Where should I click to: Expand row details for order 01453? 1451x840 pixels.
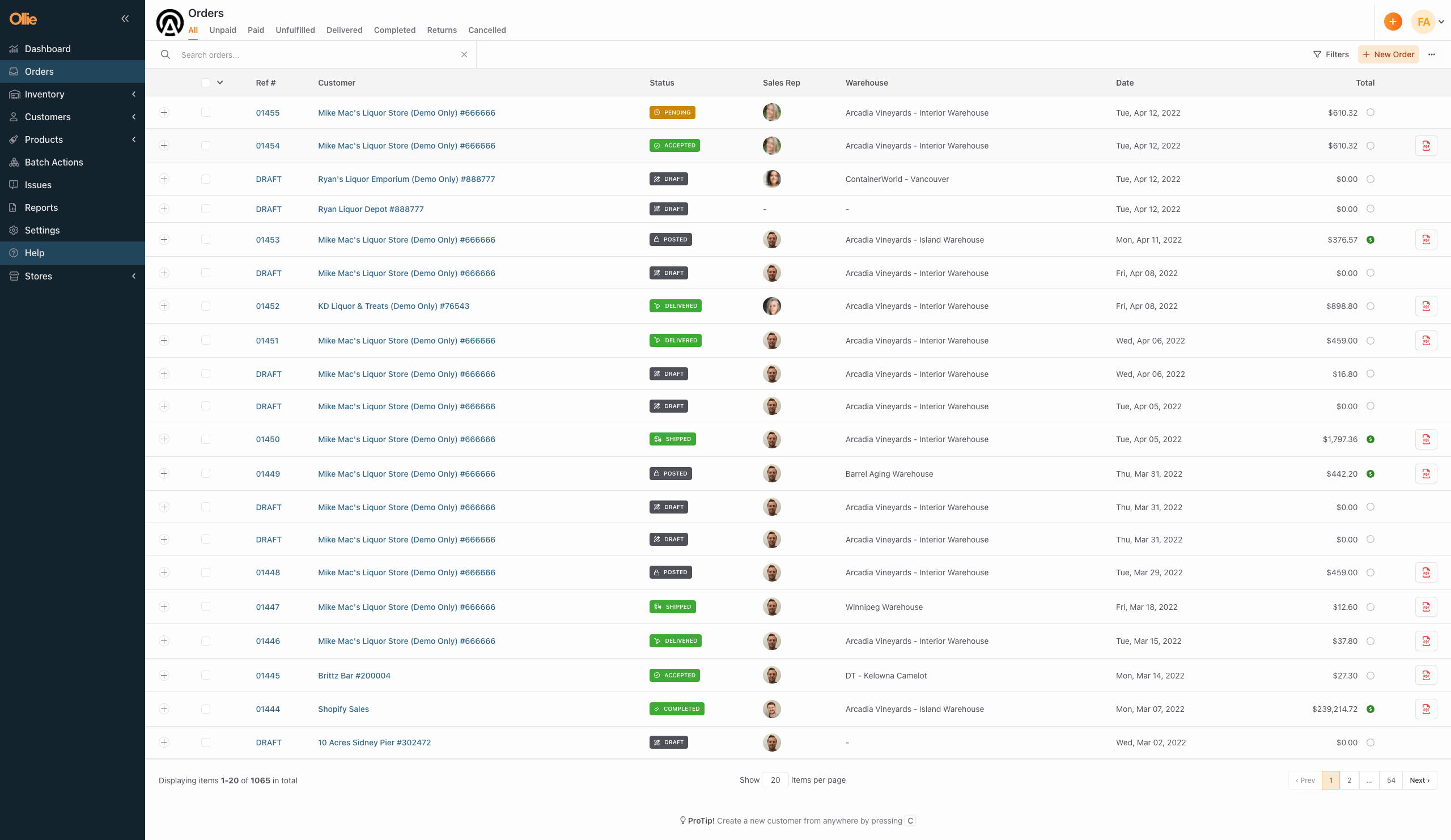coord(164,240)
